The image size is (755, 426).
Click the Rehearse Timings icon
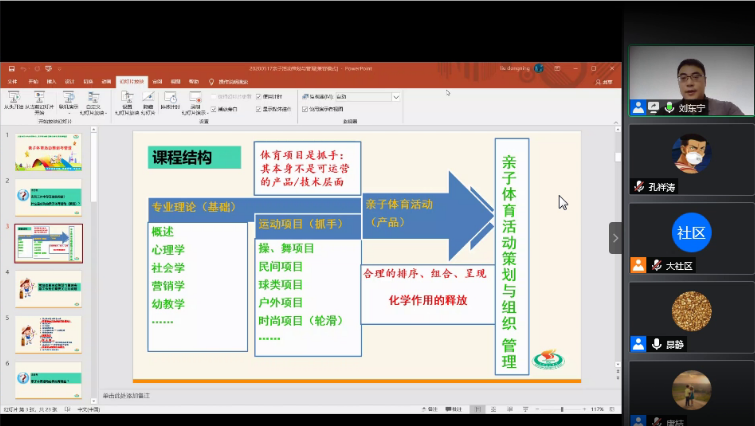[x=169, y=98]
